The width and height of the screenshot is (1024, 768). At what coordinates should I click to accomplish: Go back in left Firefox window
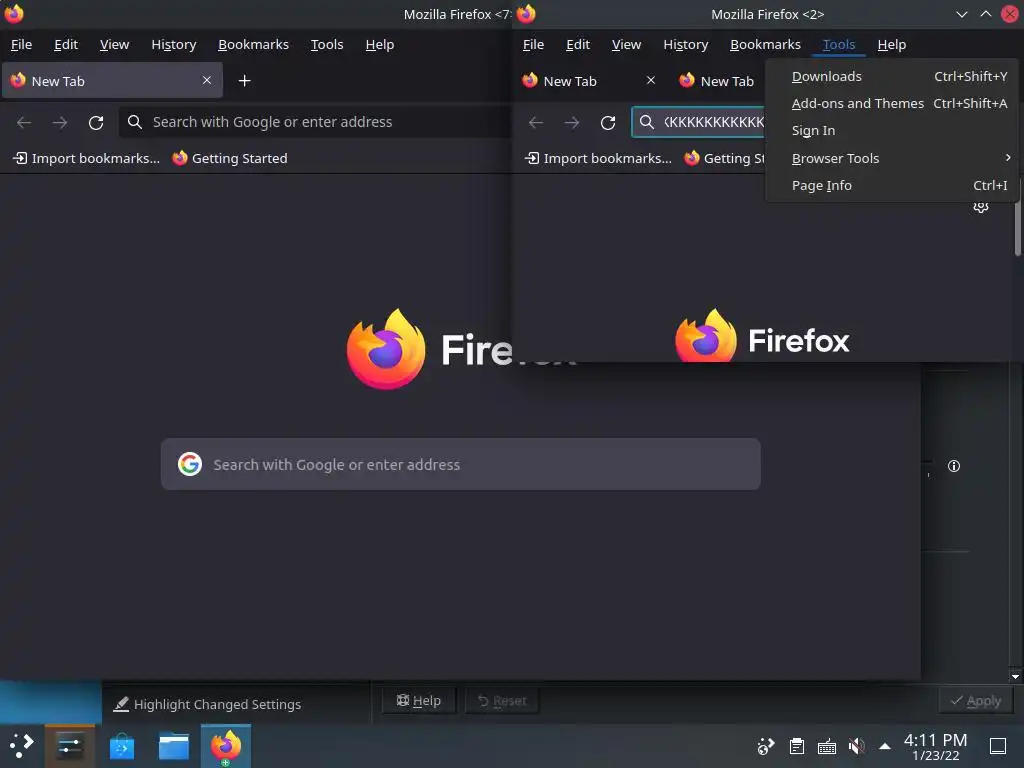coord(24,122)
